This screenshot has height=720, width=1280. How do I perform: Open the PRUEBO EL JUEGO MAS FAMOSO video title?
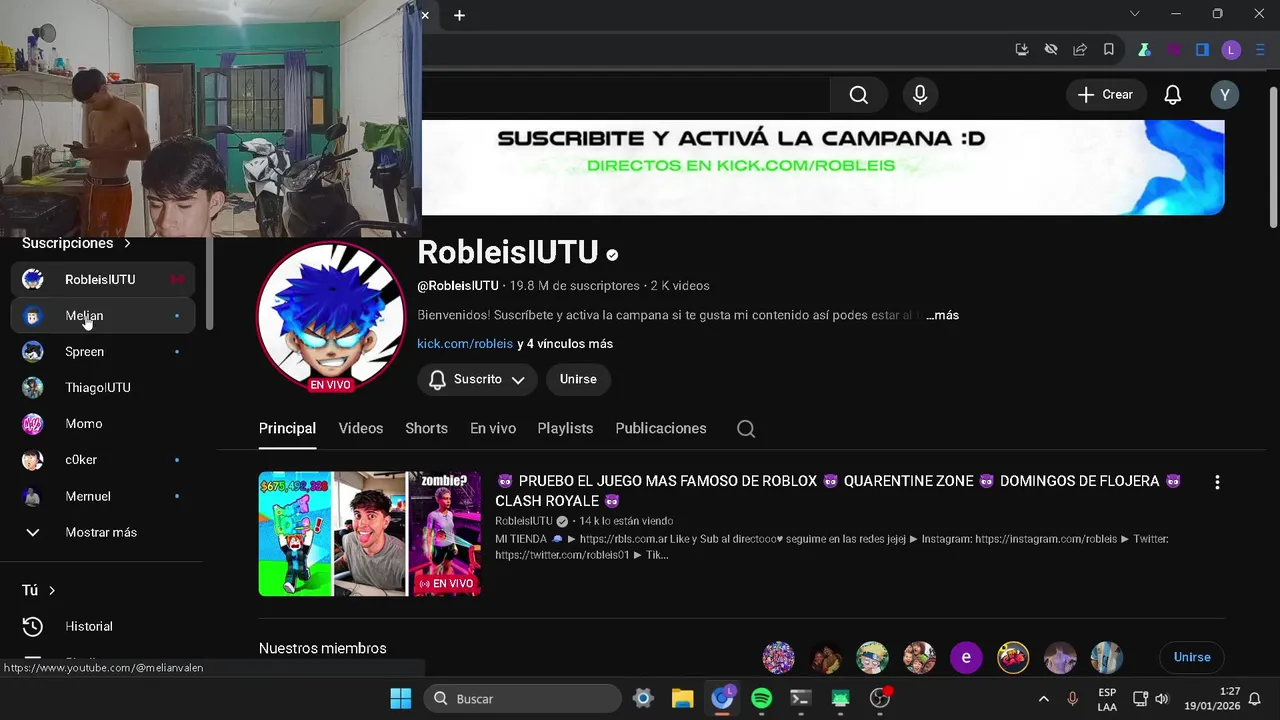840,491
